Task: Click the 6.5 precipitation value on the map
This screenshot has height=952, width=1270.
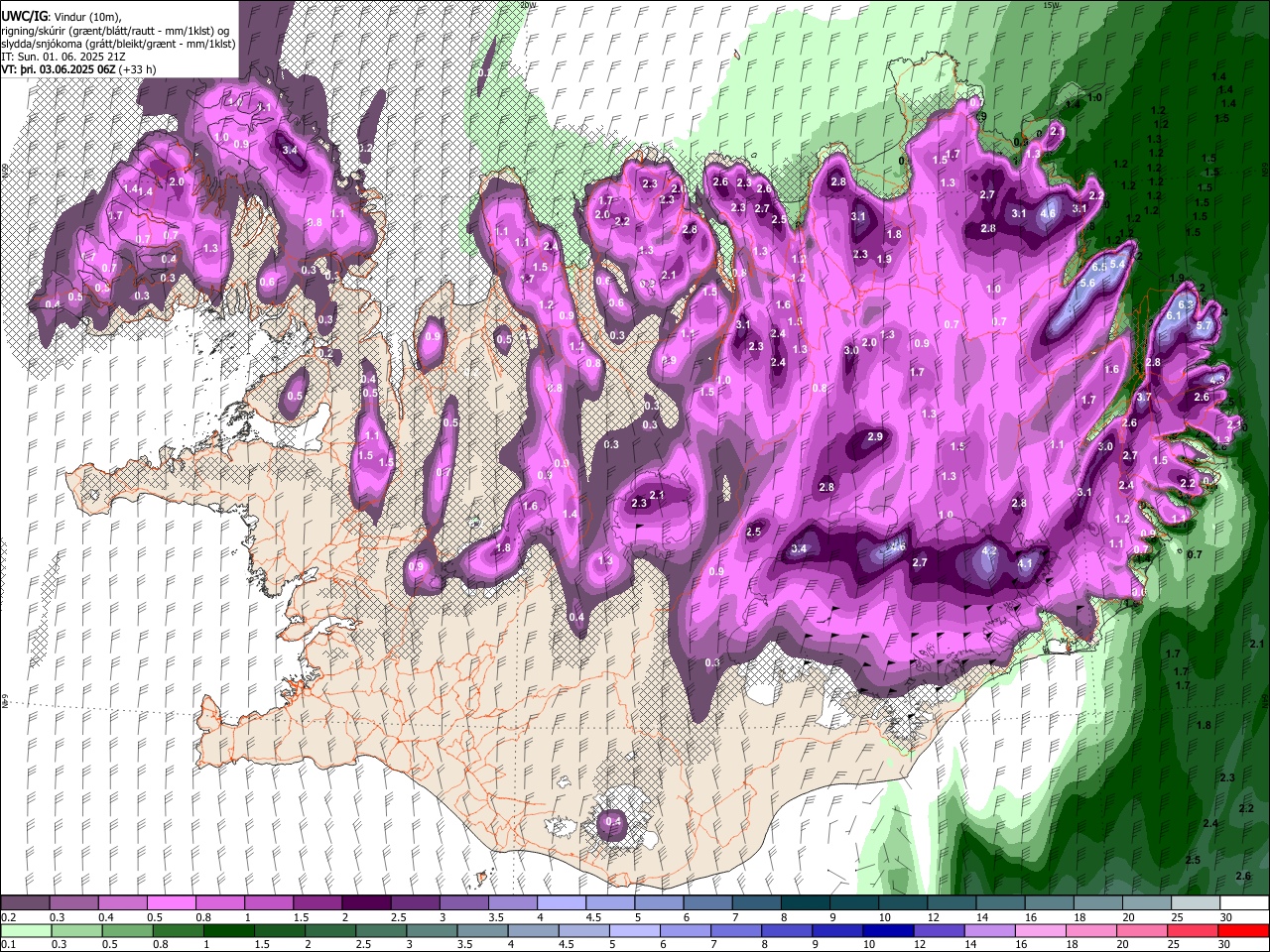Action: (1099, 268)
